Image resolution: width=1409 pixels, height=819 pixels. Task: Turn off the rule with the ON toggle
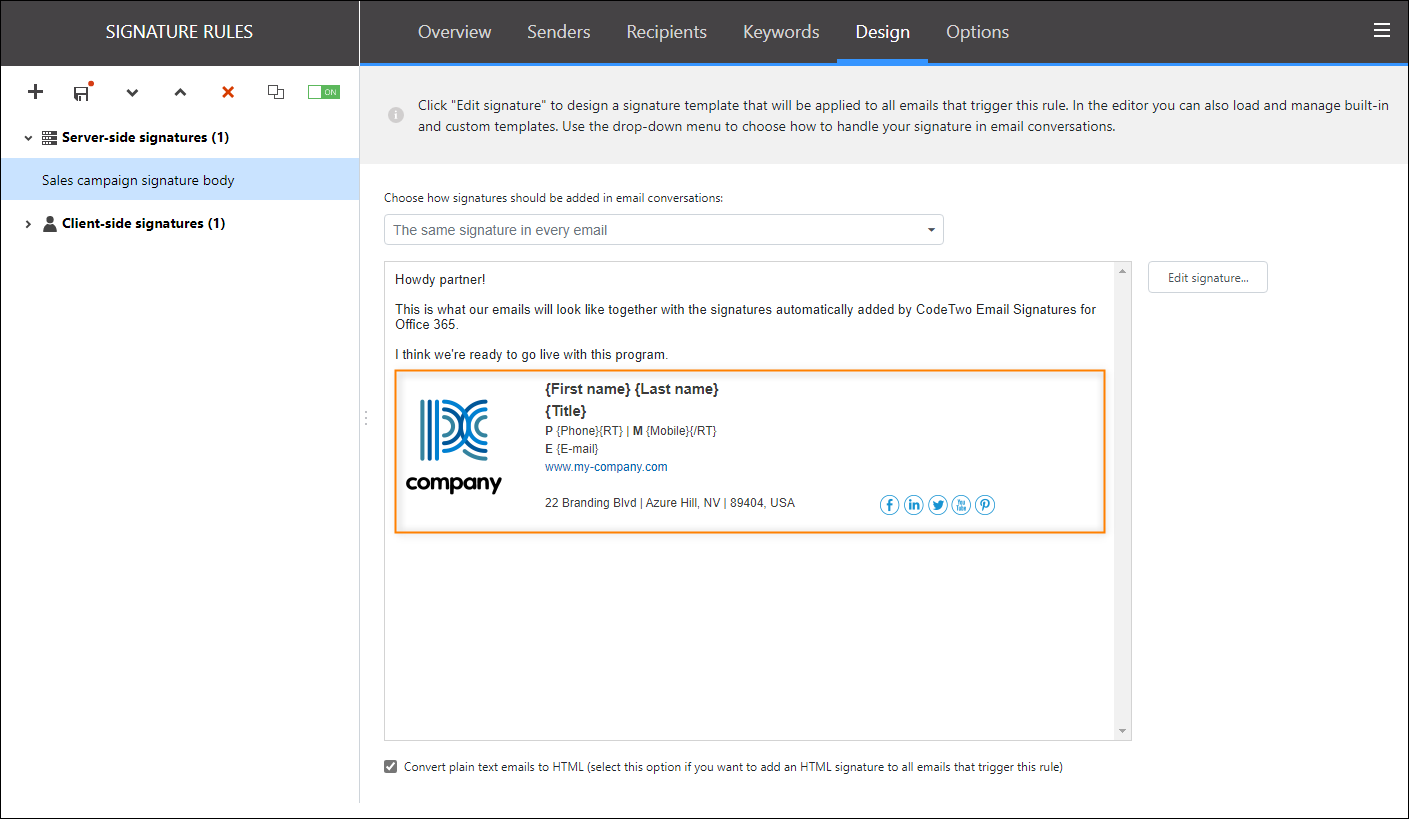[x=323, y=90]
